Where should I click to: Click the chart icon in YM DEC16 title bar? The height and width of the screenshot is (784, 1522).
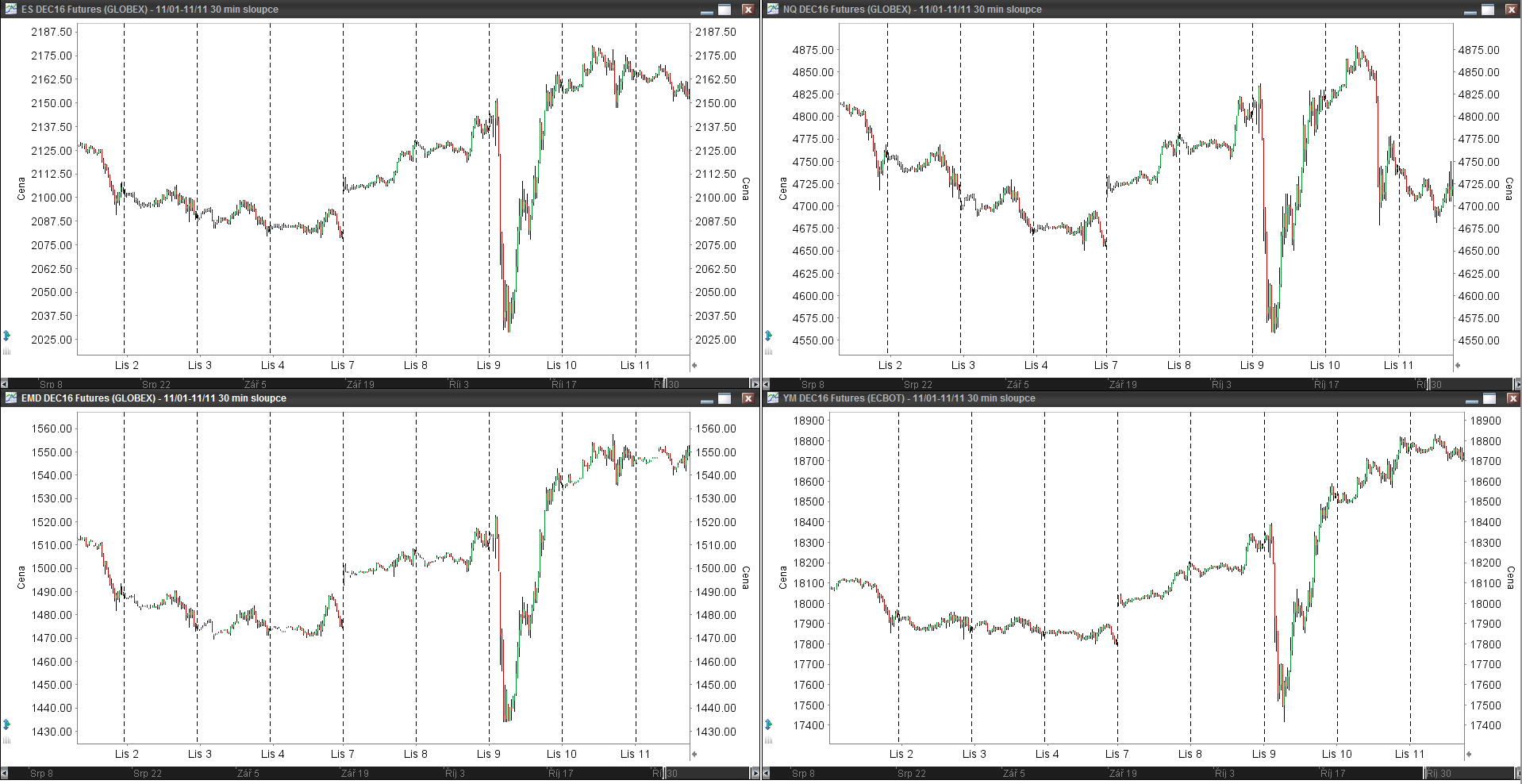click(772, 398)
